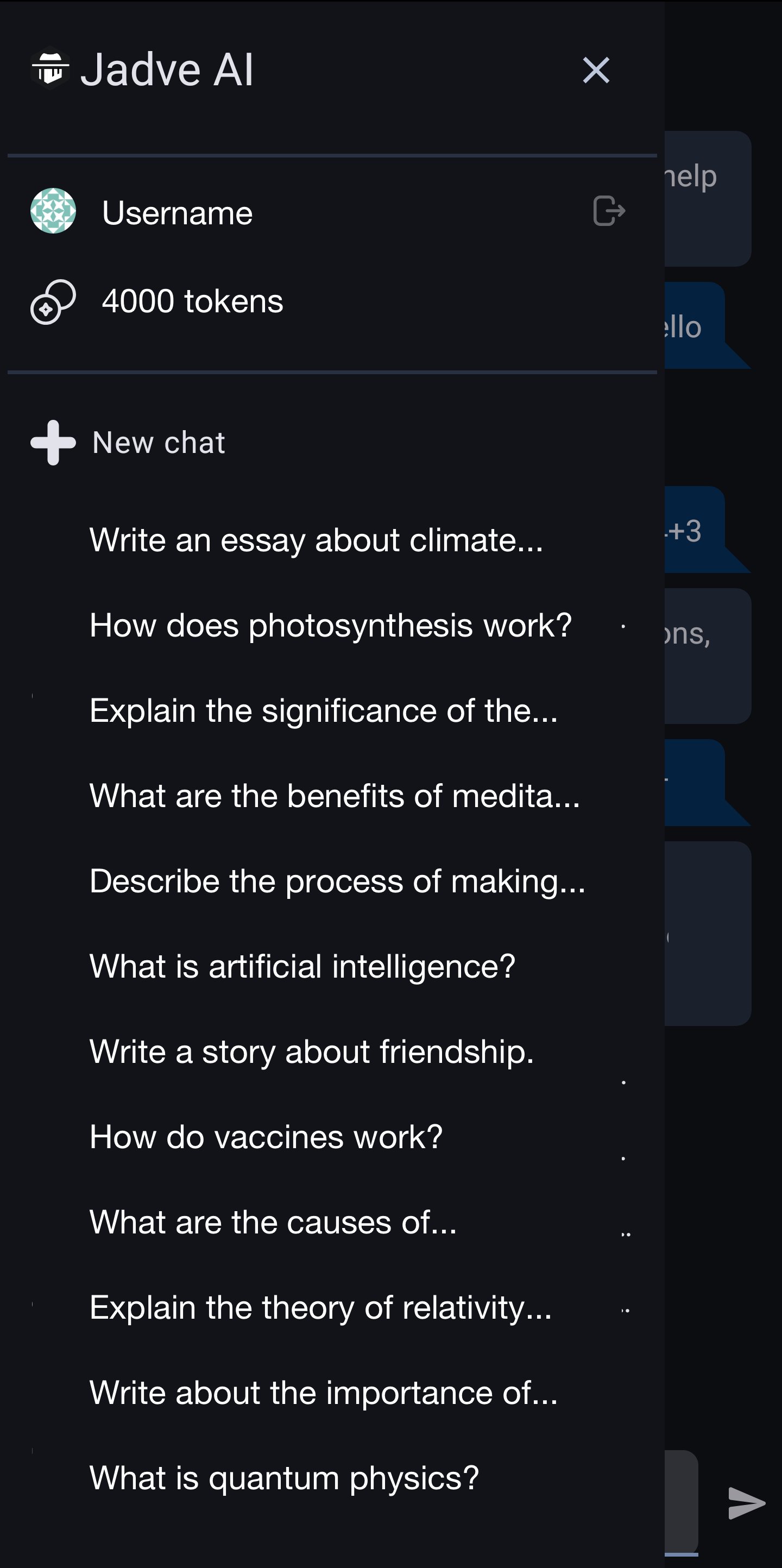Open "What is quantum physics?" chat
Screen dimensions: 782x1568
point(283,1478)
